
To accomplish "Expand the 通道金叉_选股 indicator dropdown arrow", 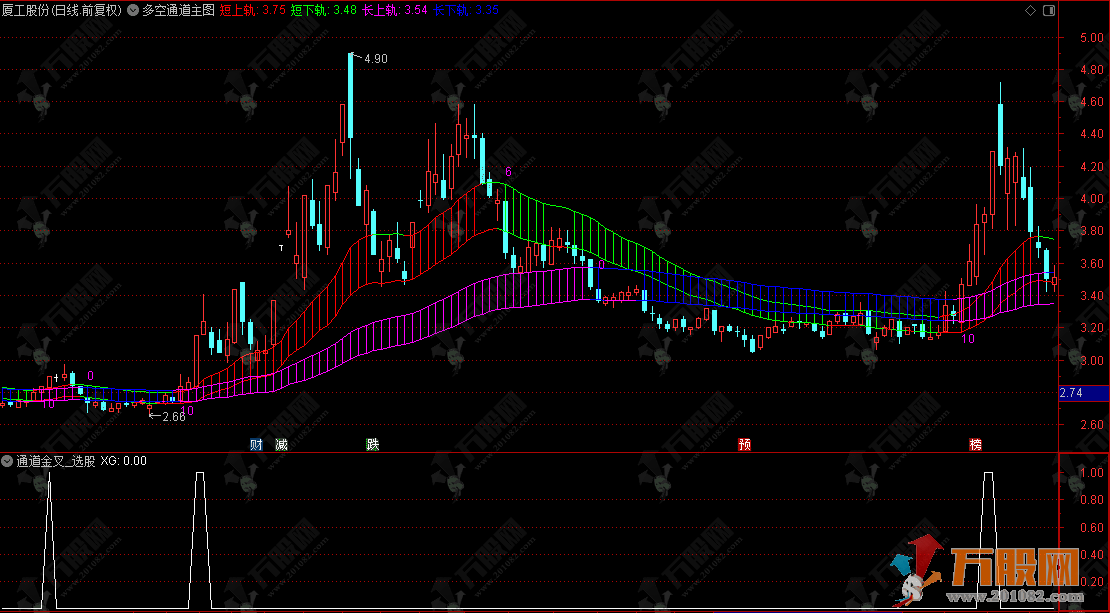I will click(8, 462).
